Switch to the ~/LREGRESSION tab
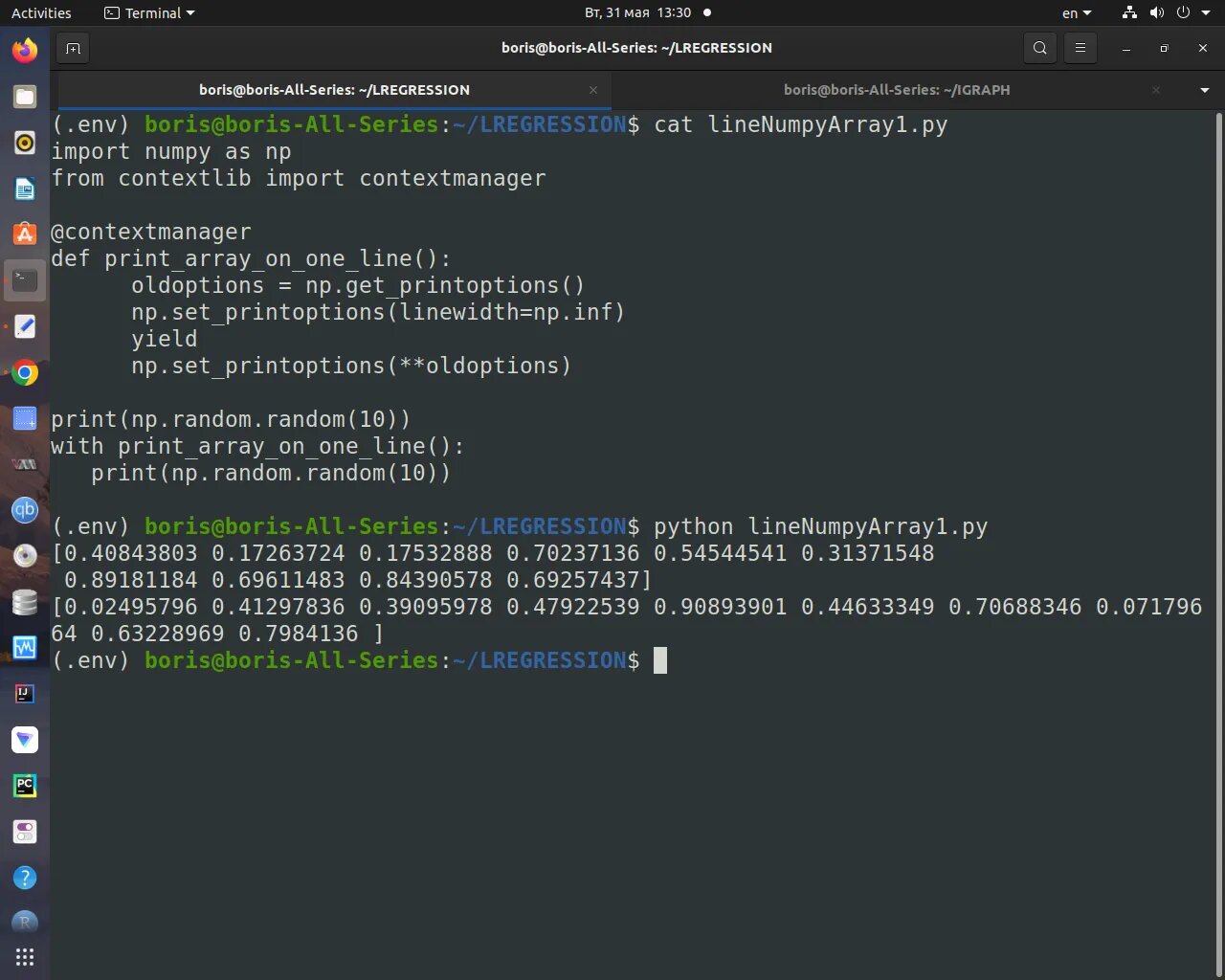The width and height of the screenshot is (1225, 980). tap(334, 90)
